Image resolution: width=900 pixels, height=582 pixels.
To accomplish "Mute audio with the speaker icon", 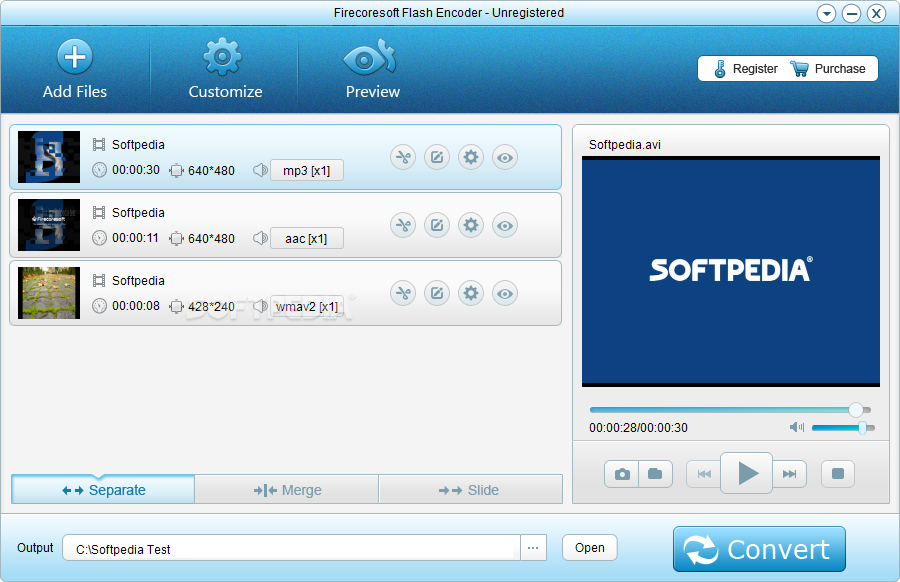I will coord(797,427).
